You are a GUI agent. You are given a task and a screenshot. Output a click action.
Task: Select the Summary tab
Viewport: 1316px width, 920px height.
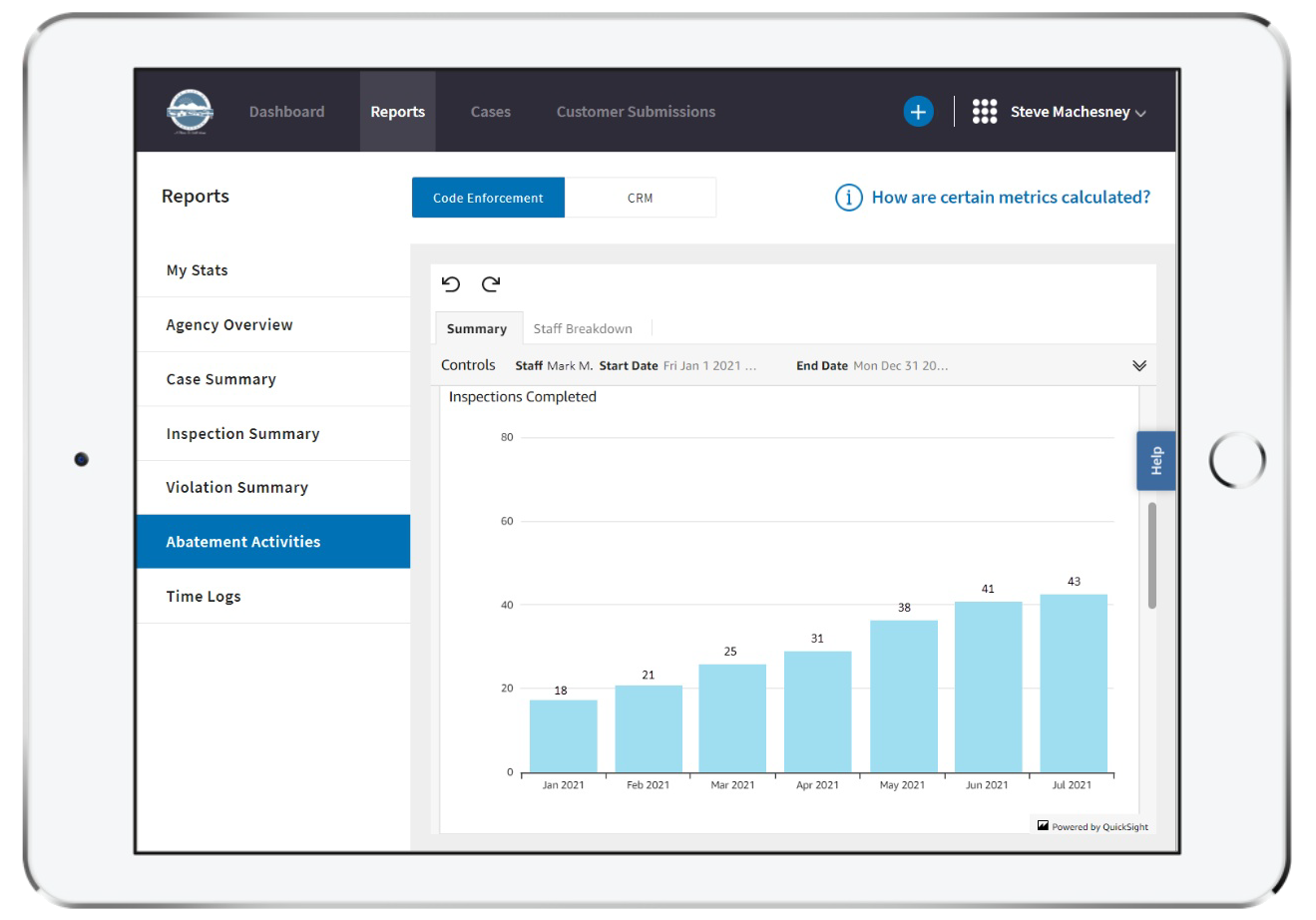[x=477, y=327]
